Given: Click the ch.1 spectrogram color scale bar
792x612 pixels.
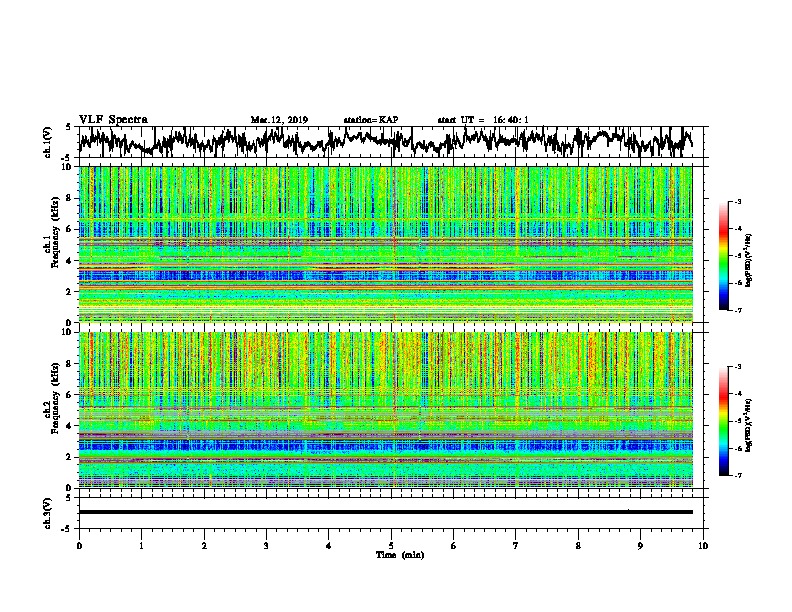Looking at the screenshot, I should 724,256.
